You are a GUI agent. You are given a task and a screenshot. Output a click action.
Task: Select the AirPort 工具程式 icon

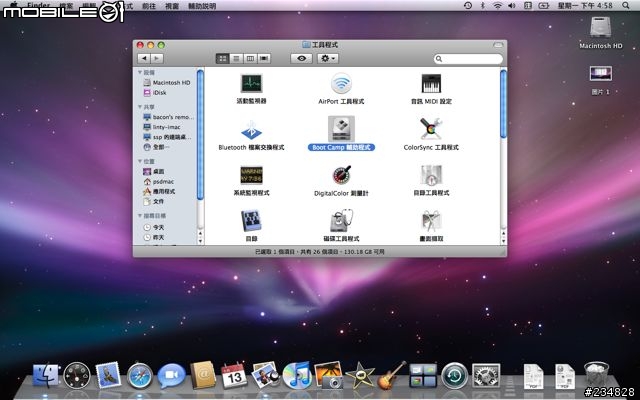point(341,84)
